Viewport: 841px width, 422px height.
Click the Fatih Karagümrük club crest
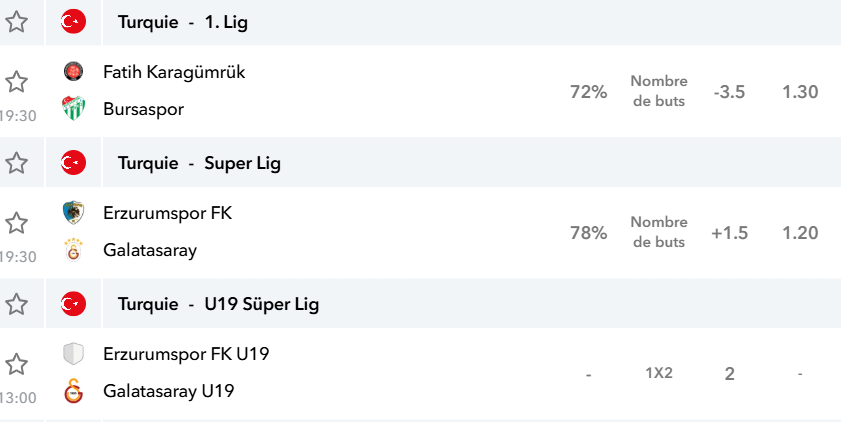point(73,71)
